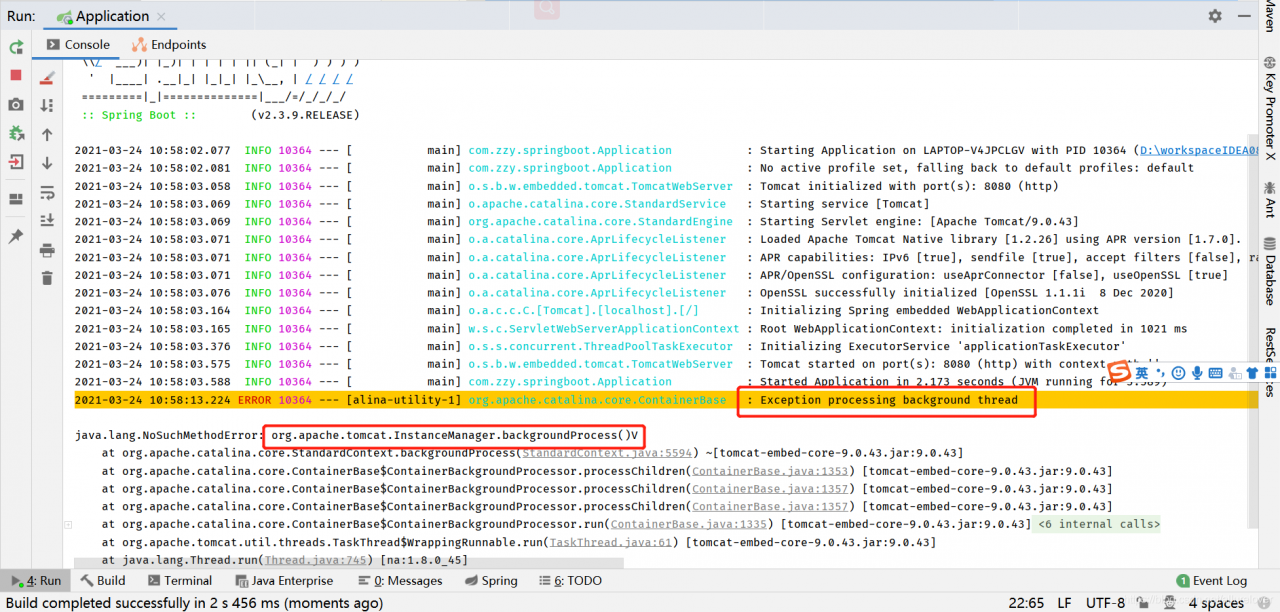Click the (v2.3.9.RELEASE) version text

[x=305, y=115]
